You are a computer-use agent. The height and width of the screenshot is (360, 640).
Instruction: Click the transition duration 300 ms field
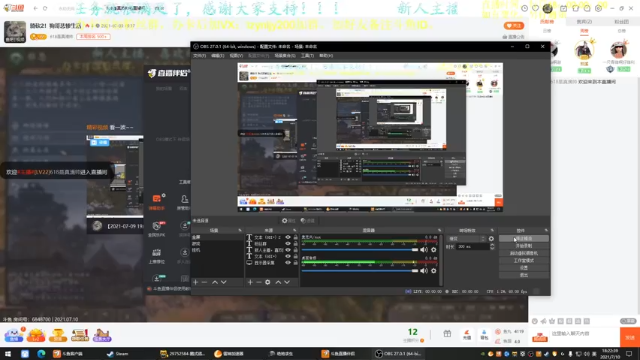[x=473, y=247]
